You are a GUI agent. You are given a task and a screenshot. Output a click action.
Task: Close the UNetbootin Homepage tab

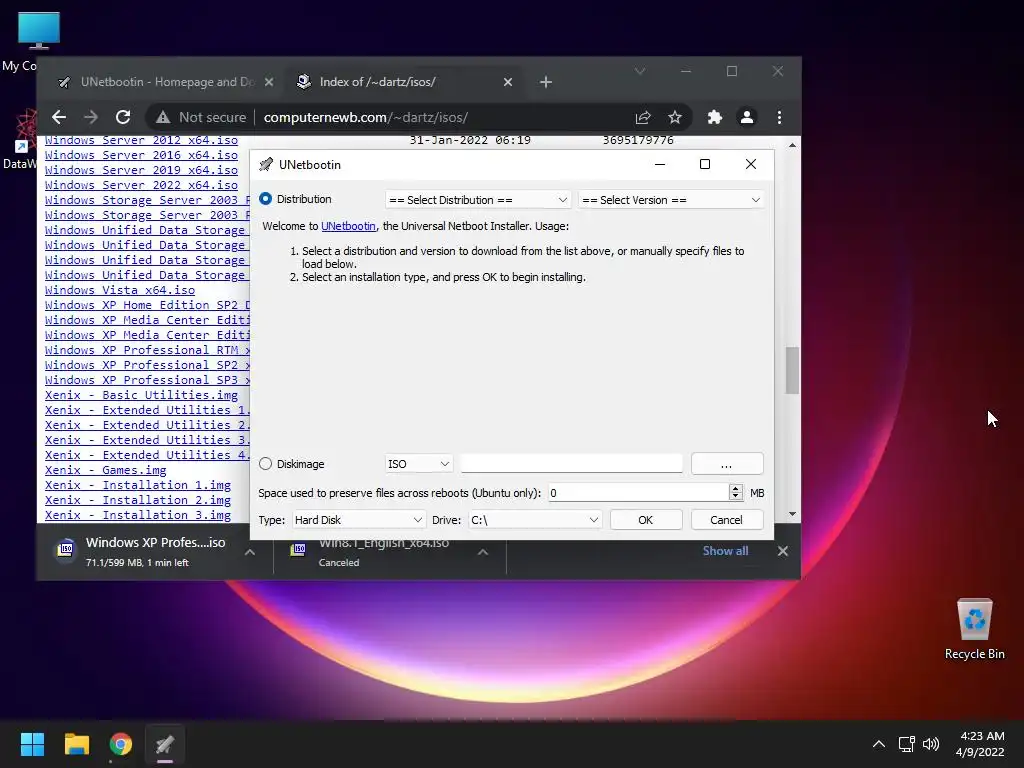(269, 82)
